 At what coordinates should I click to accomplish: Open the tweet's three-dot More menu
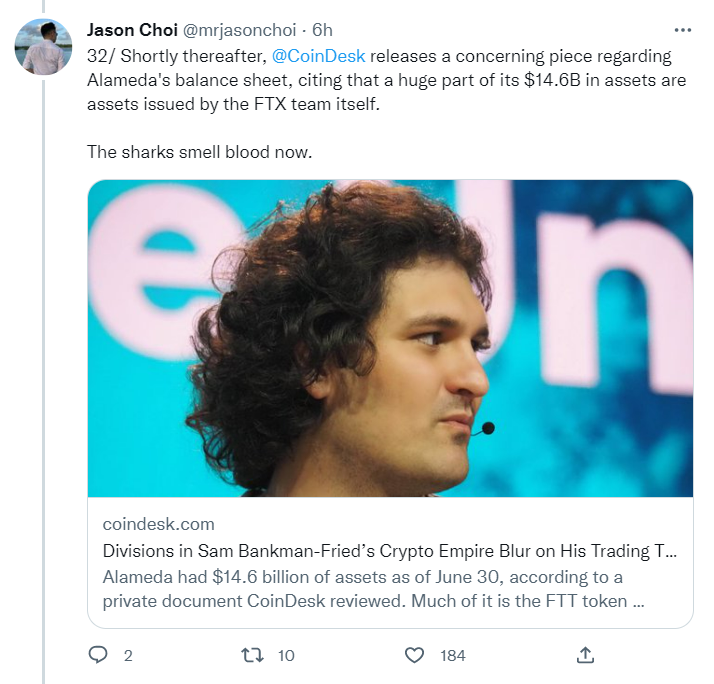pyautogui.click(x=682, y=30)
